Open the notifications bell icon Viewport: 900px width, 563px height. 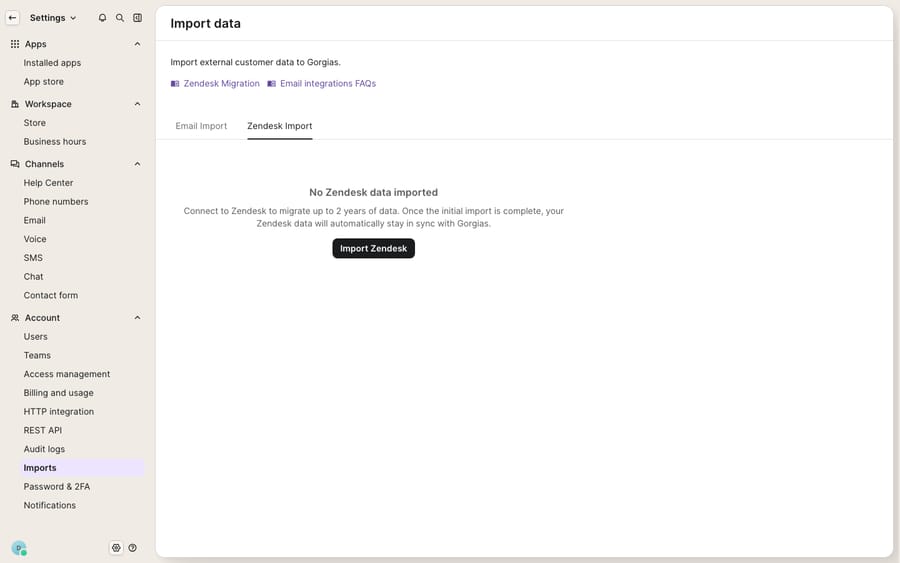point(102,18)
